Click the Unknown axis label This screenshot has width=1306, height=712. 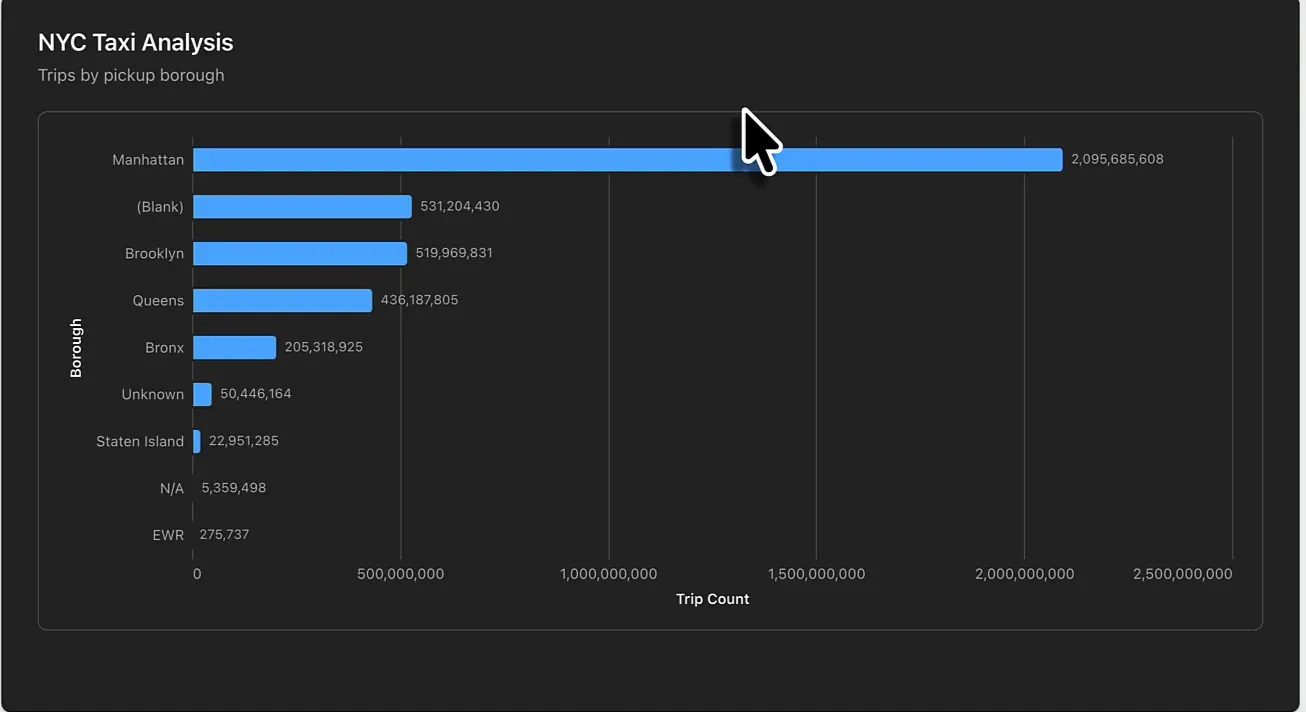(153, 394)
